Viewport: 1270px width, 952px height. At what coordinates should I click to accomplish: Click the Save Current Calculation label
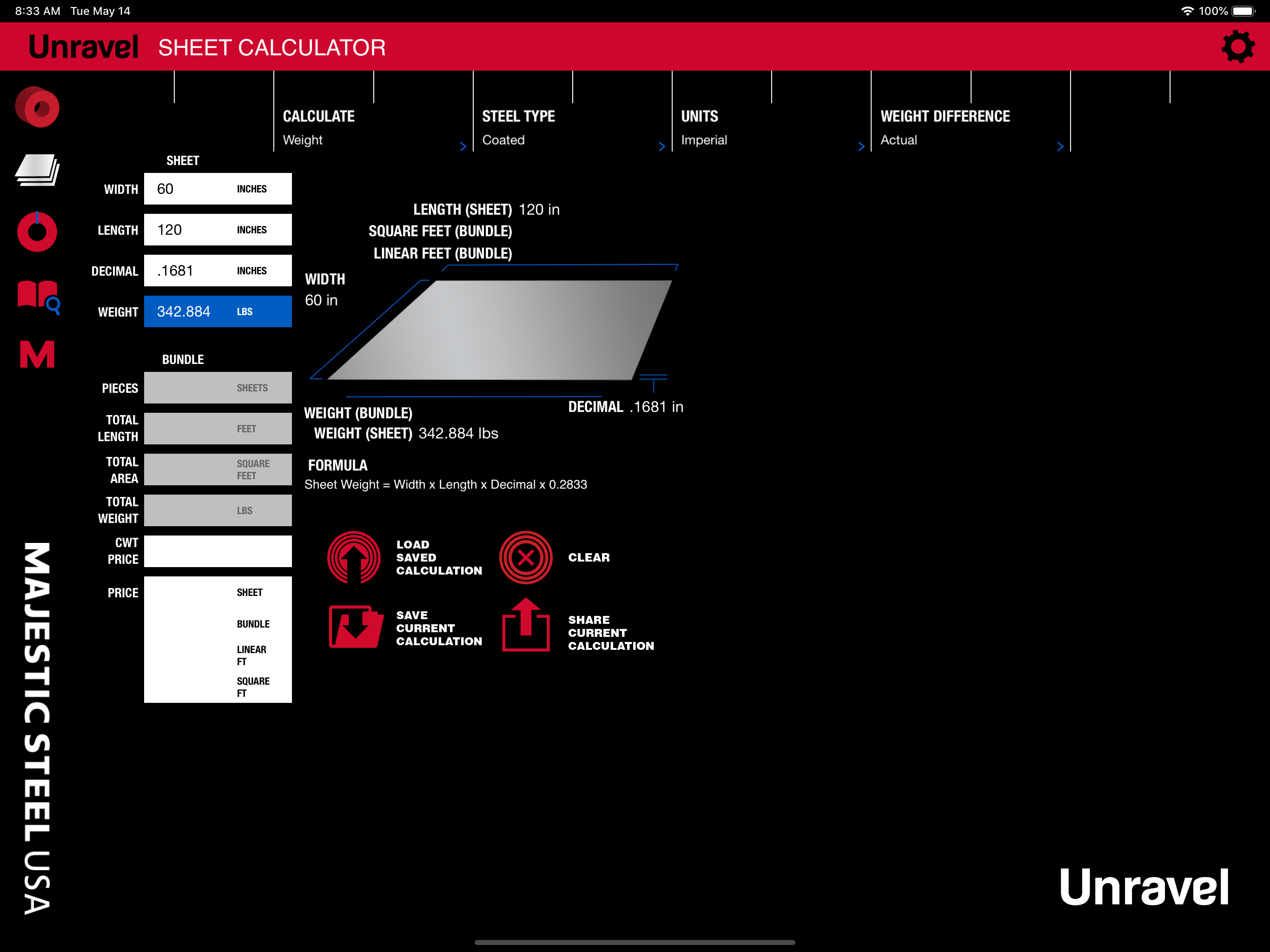[x=439, y=628]
